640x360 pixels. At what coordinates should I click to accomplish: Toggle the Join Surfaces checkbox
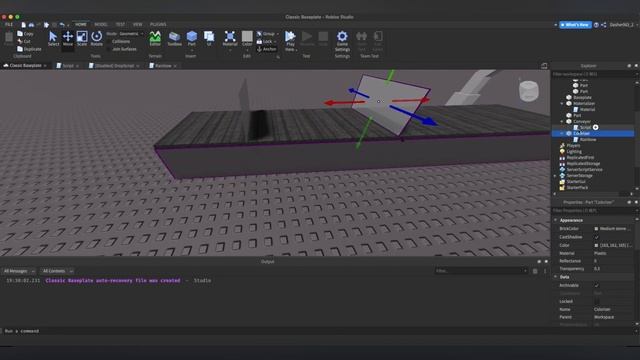tap(109, 49)
